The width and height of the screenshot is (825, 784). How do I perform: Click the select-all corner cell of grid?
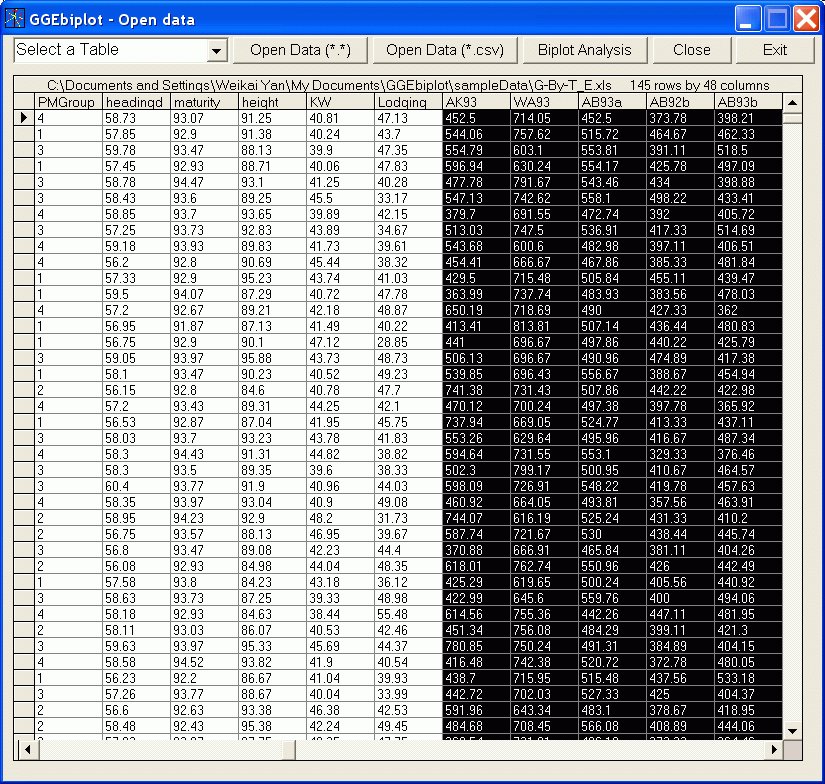pos(24,102)
